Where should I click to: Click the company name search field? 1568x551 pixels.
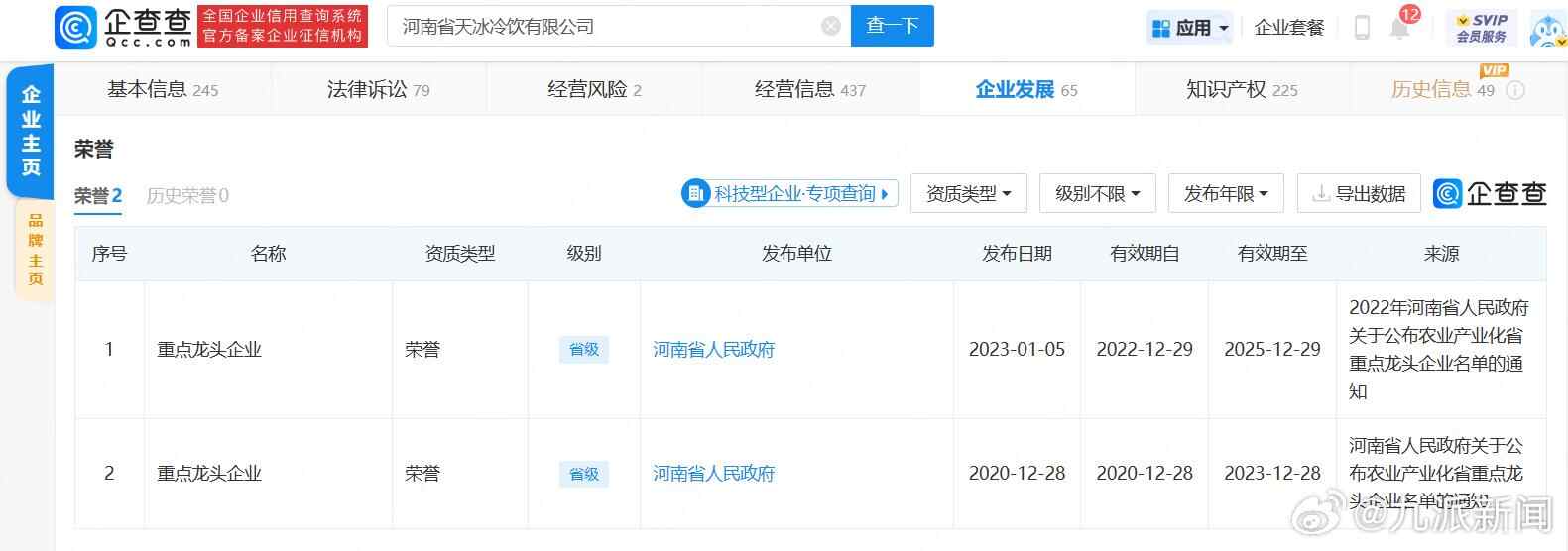coord(605,27)
